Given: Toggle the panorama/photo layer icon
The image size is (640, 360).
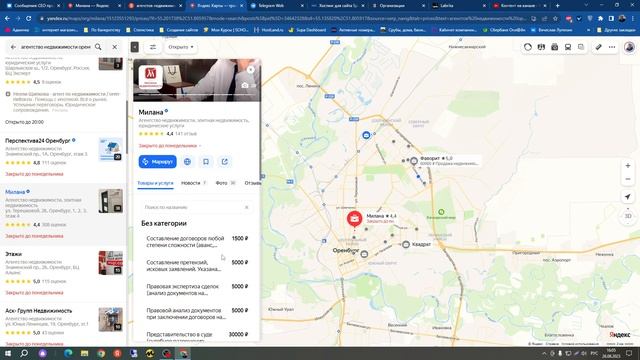Looking at the screenshot, I should tap(555, 47).
